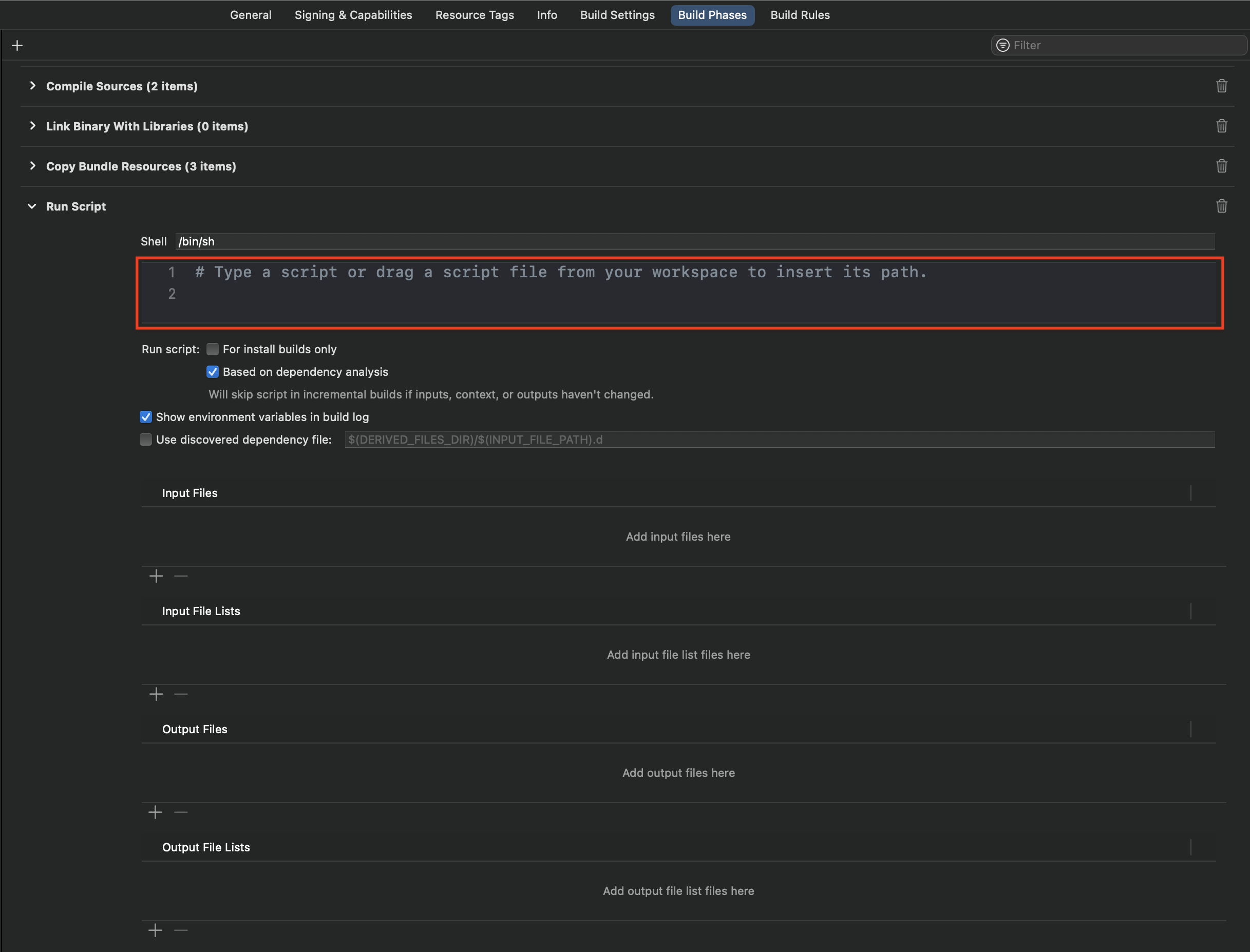Click plus icon under Output Files
This screenshot has height=952, width=1250.
(x=156, y=811)
